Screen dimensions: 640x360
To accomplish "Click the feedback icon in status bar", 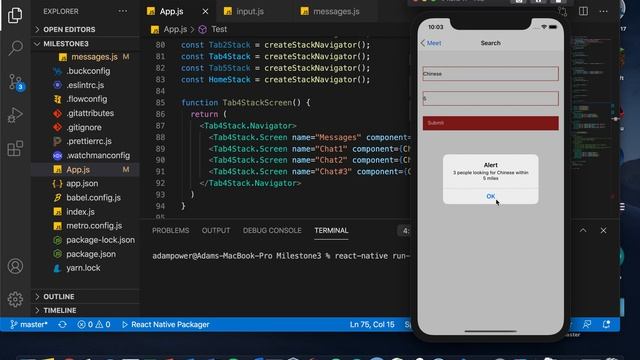I will [587, 324].
